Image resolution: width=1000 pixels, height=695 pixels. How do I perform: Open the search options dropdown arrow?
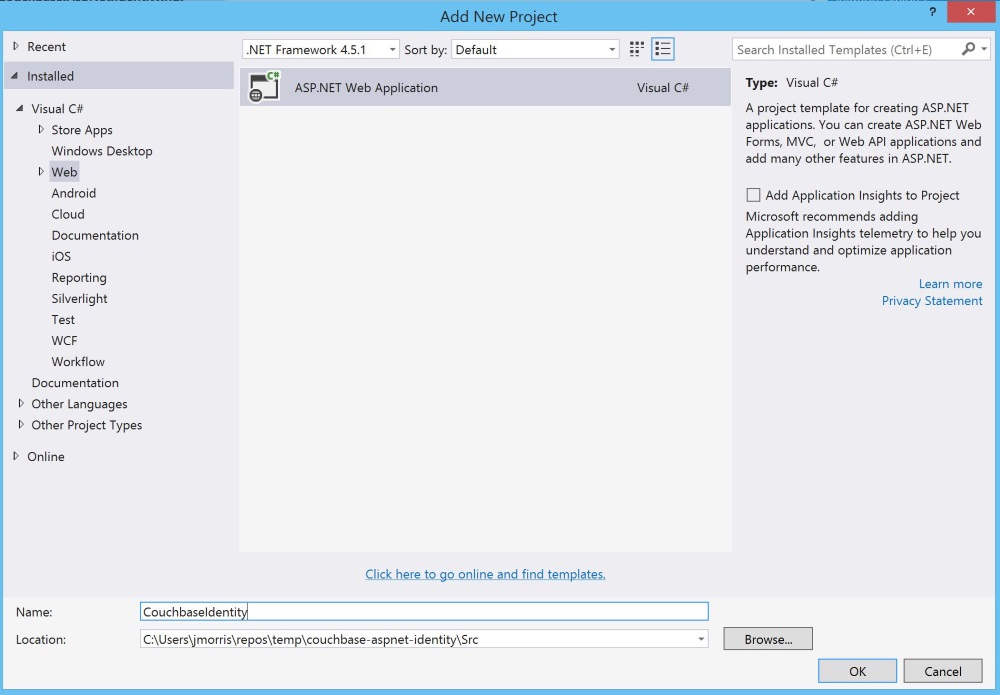click(x=984, y=49)
